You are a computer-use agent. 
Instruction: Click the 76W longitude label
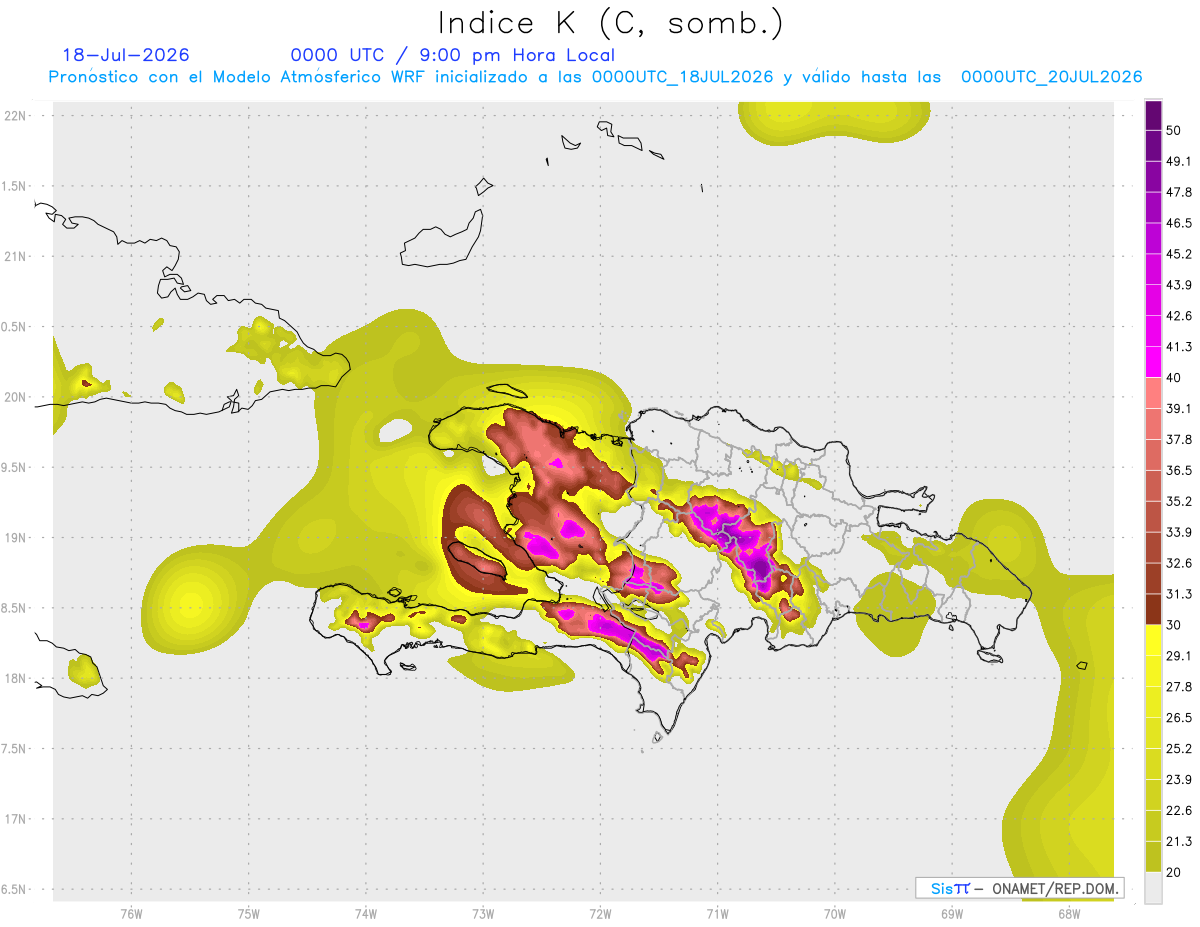tap(131, 914)
